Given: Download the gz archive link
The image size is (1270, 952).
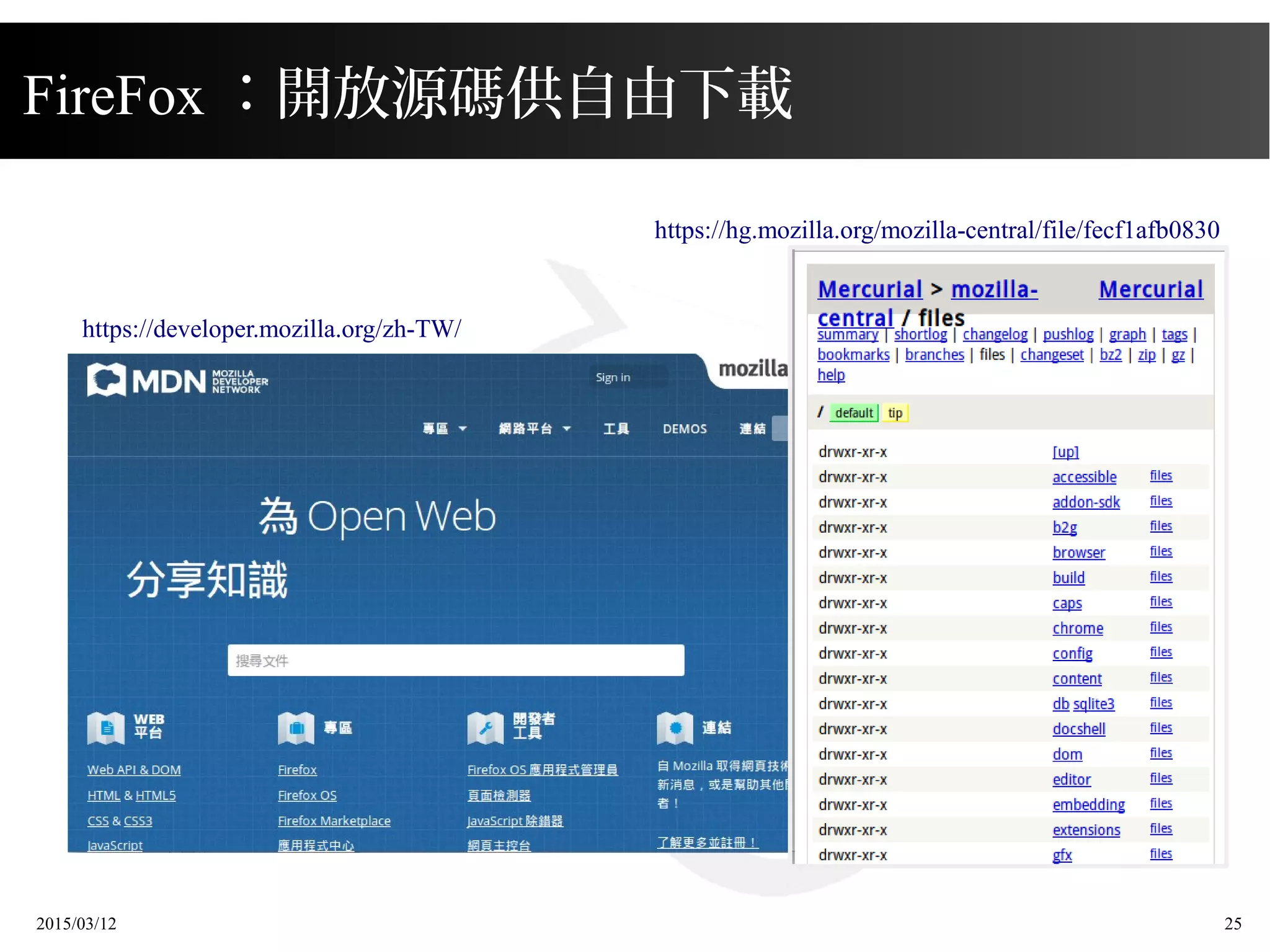Looking at the screenshot, I should coord(1178,355).
